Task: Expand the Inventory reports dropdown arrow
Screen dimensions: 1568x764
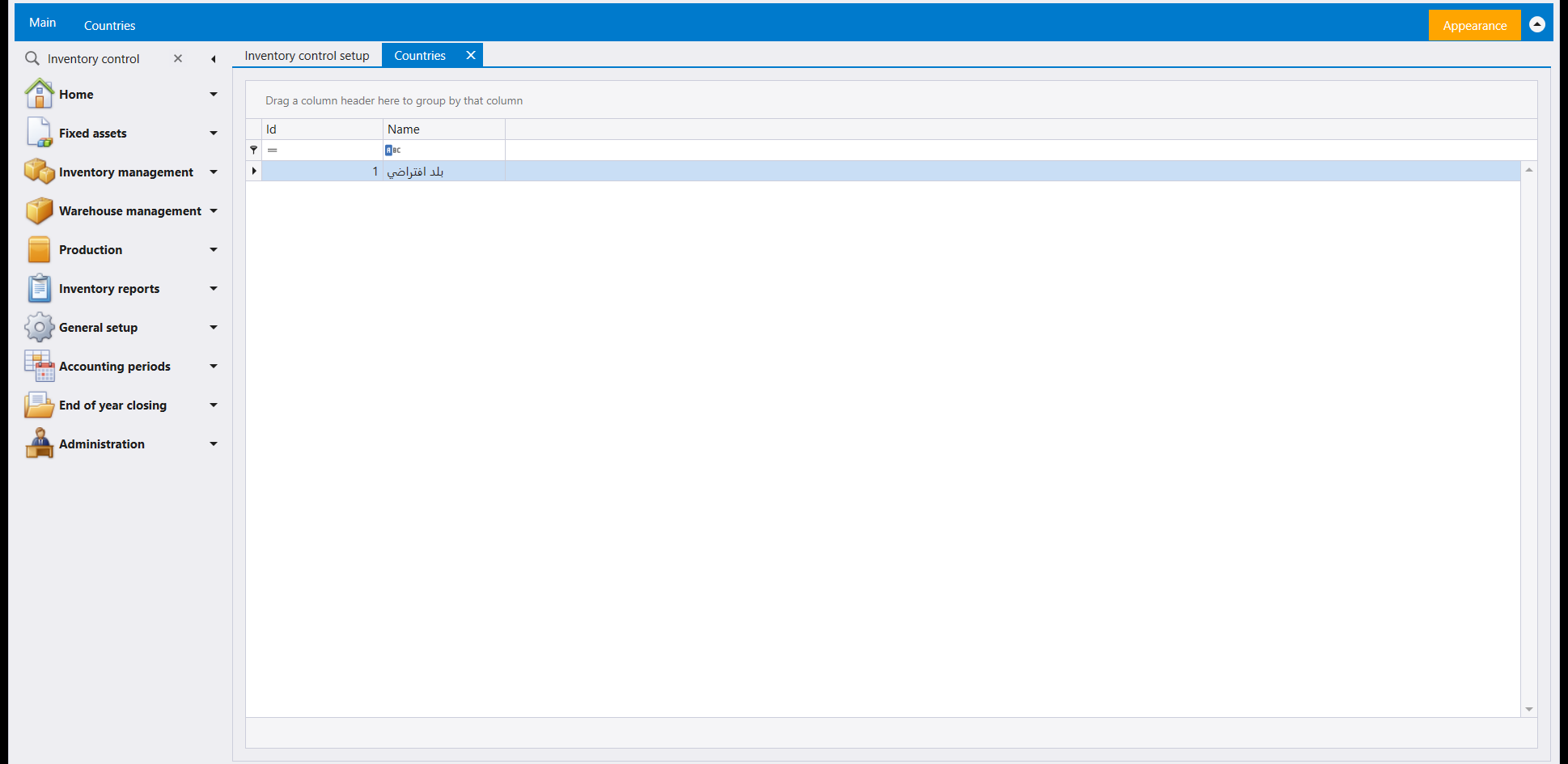Action: [214, 289]
